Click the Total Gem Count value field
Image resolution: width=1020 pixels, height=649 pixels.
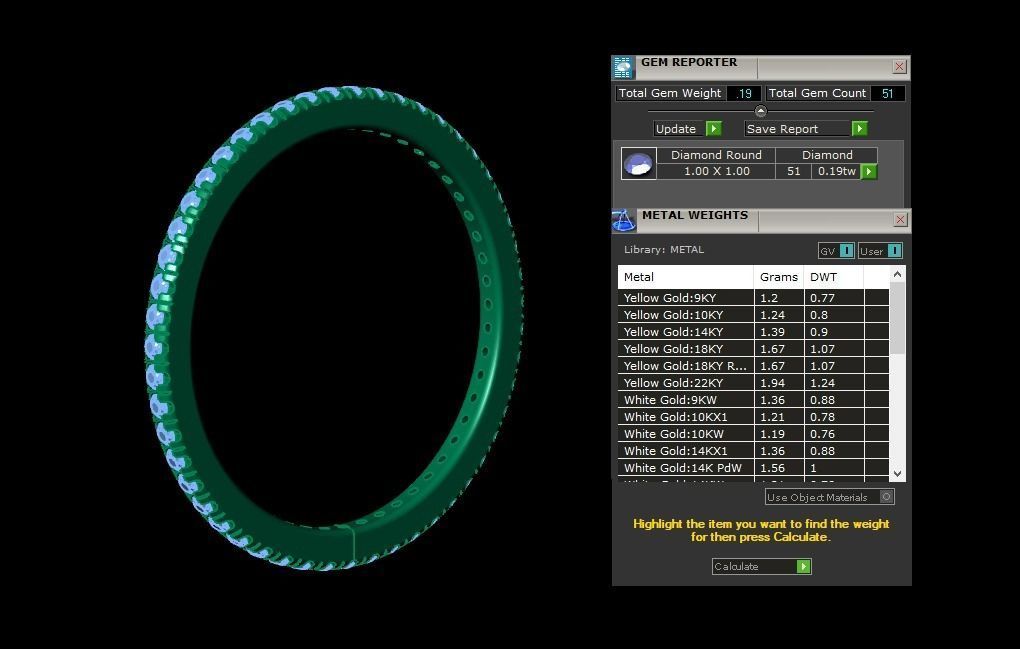coord(887,94)
